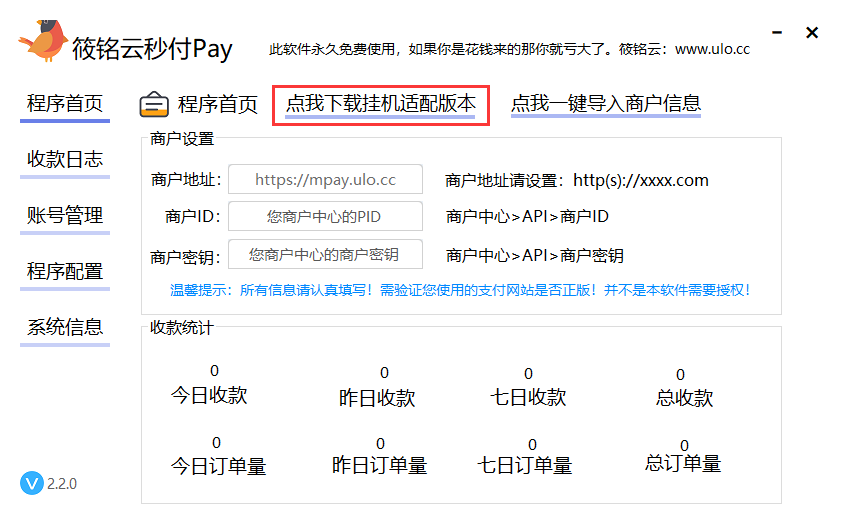Click the 今日订单量 statistic
Screen dimensions: 848x510
[x=218, y=457]
